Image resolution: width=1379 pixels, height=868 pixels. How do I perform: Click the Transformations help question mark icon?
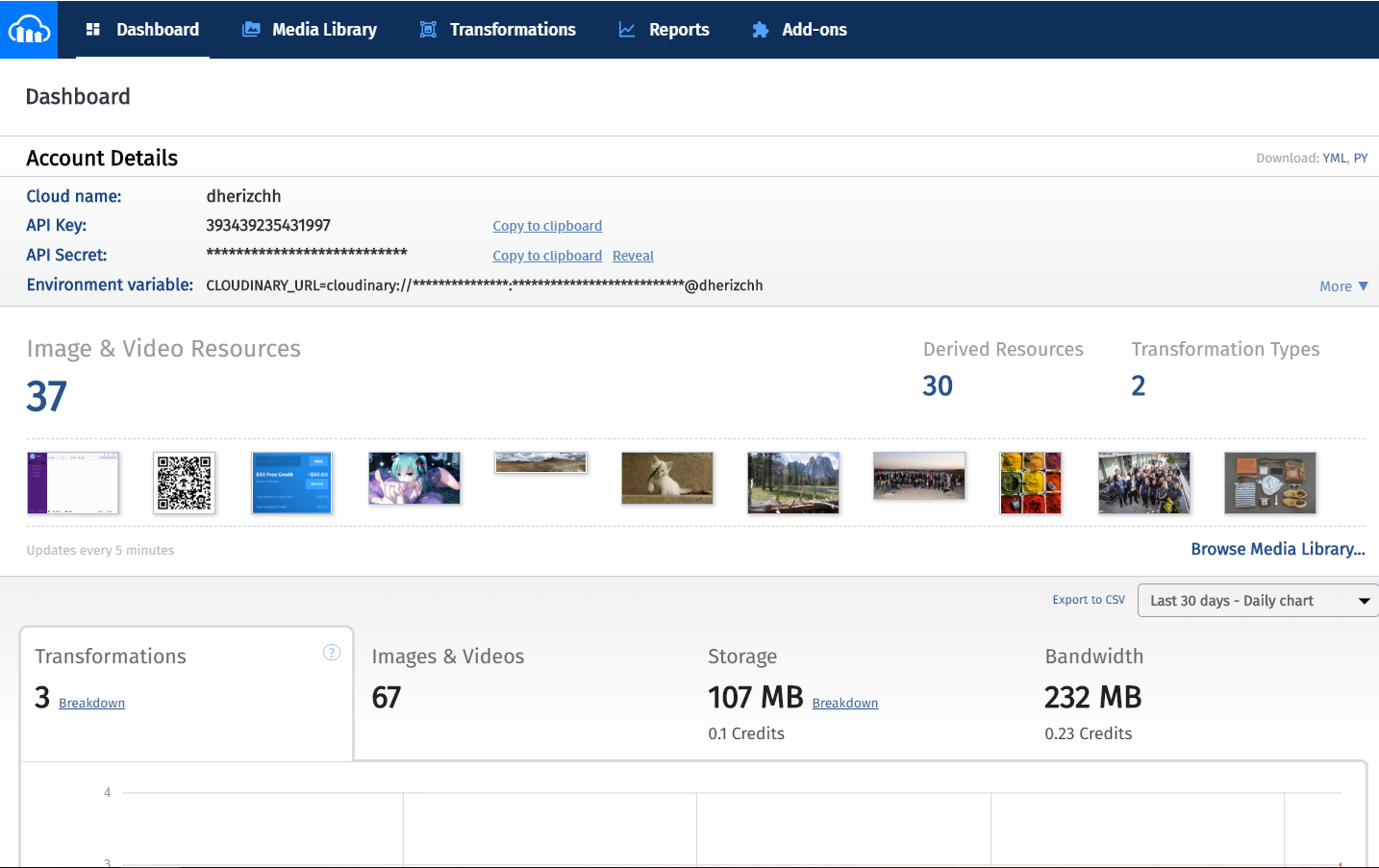tap(332, 653)
